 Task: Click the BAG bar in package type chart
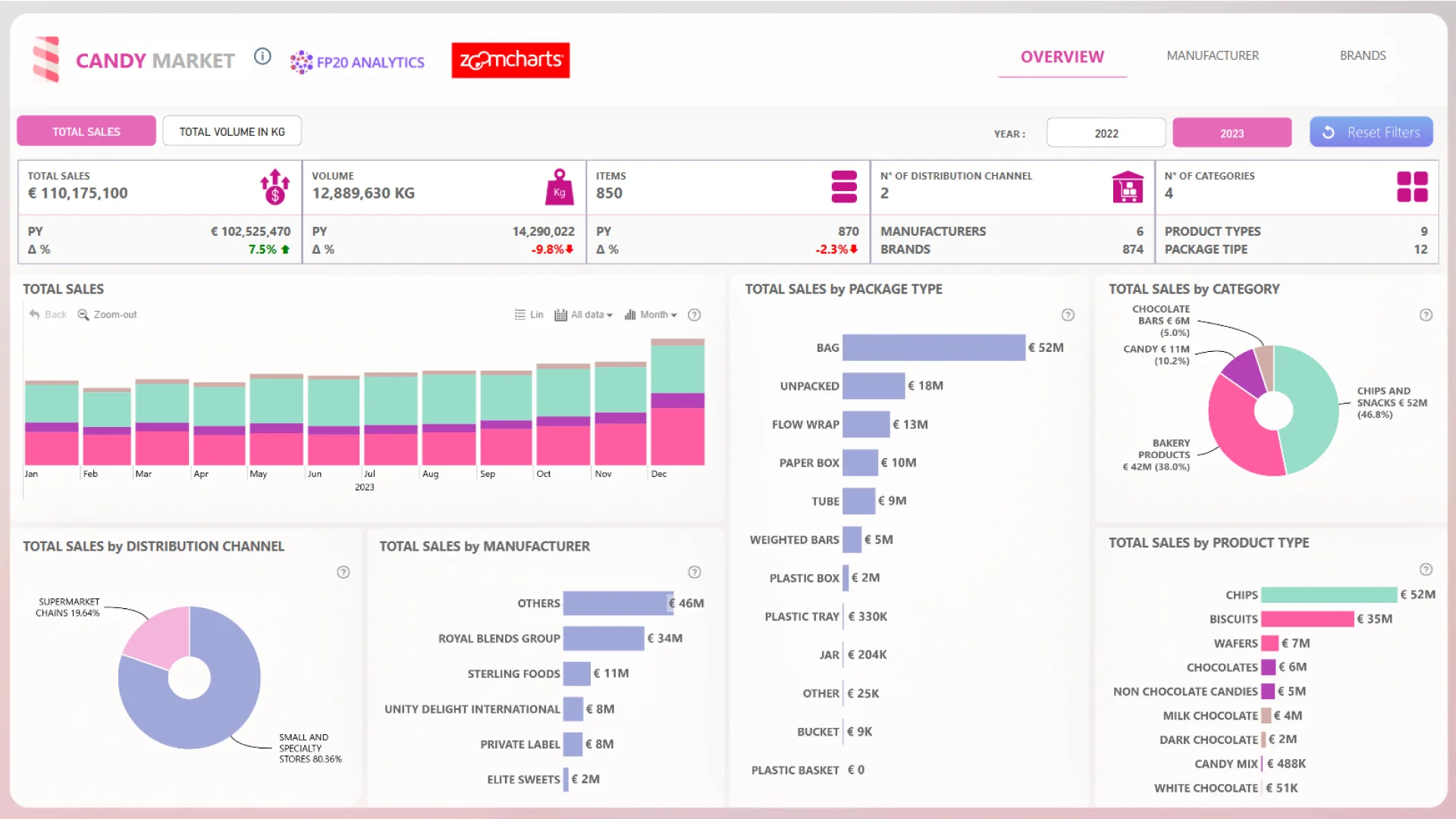pyautogui.click(x=934, y=347)
